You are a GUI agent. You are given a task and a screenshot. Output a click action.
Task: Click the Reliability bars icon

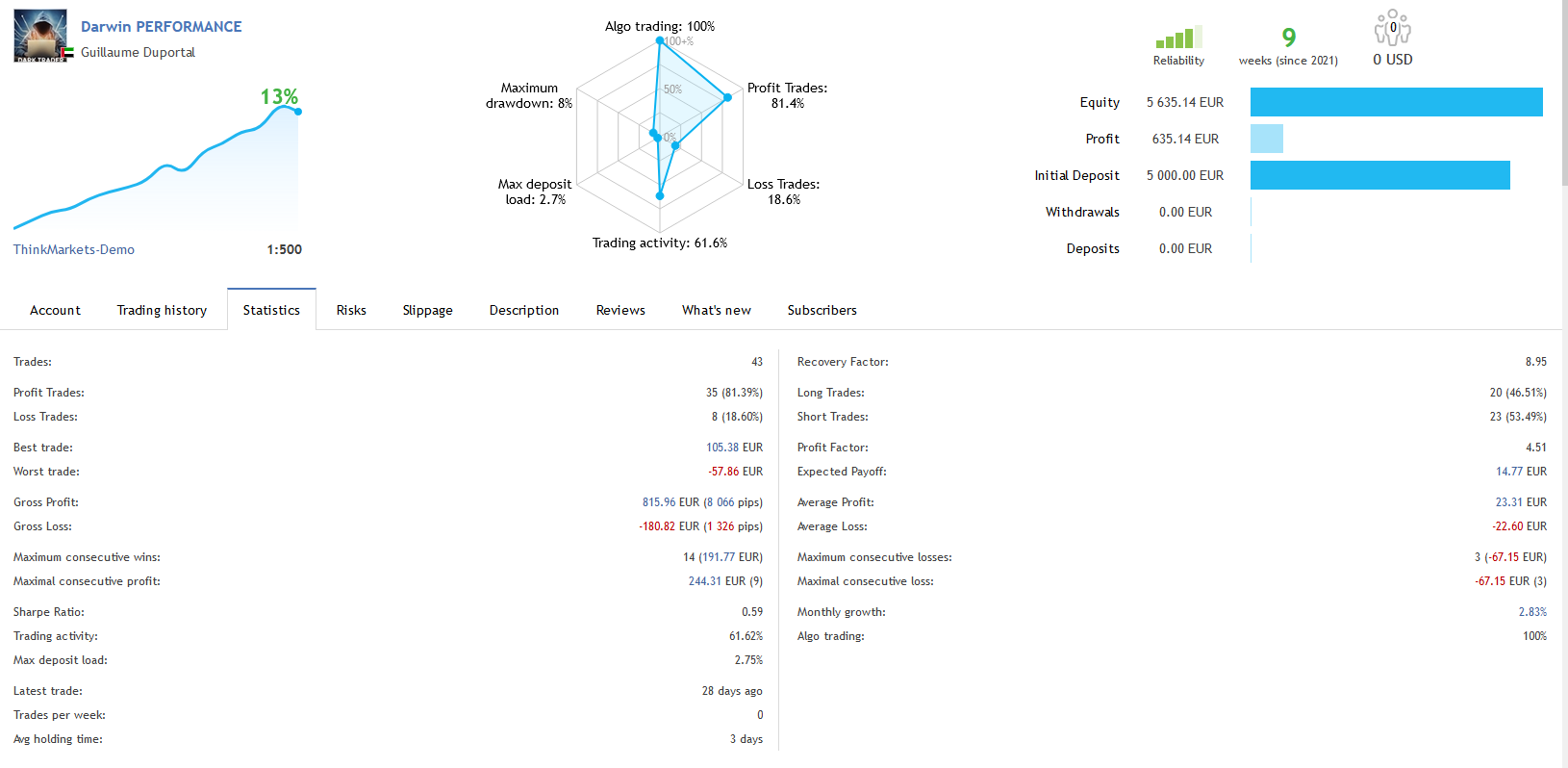(1178, 38)
